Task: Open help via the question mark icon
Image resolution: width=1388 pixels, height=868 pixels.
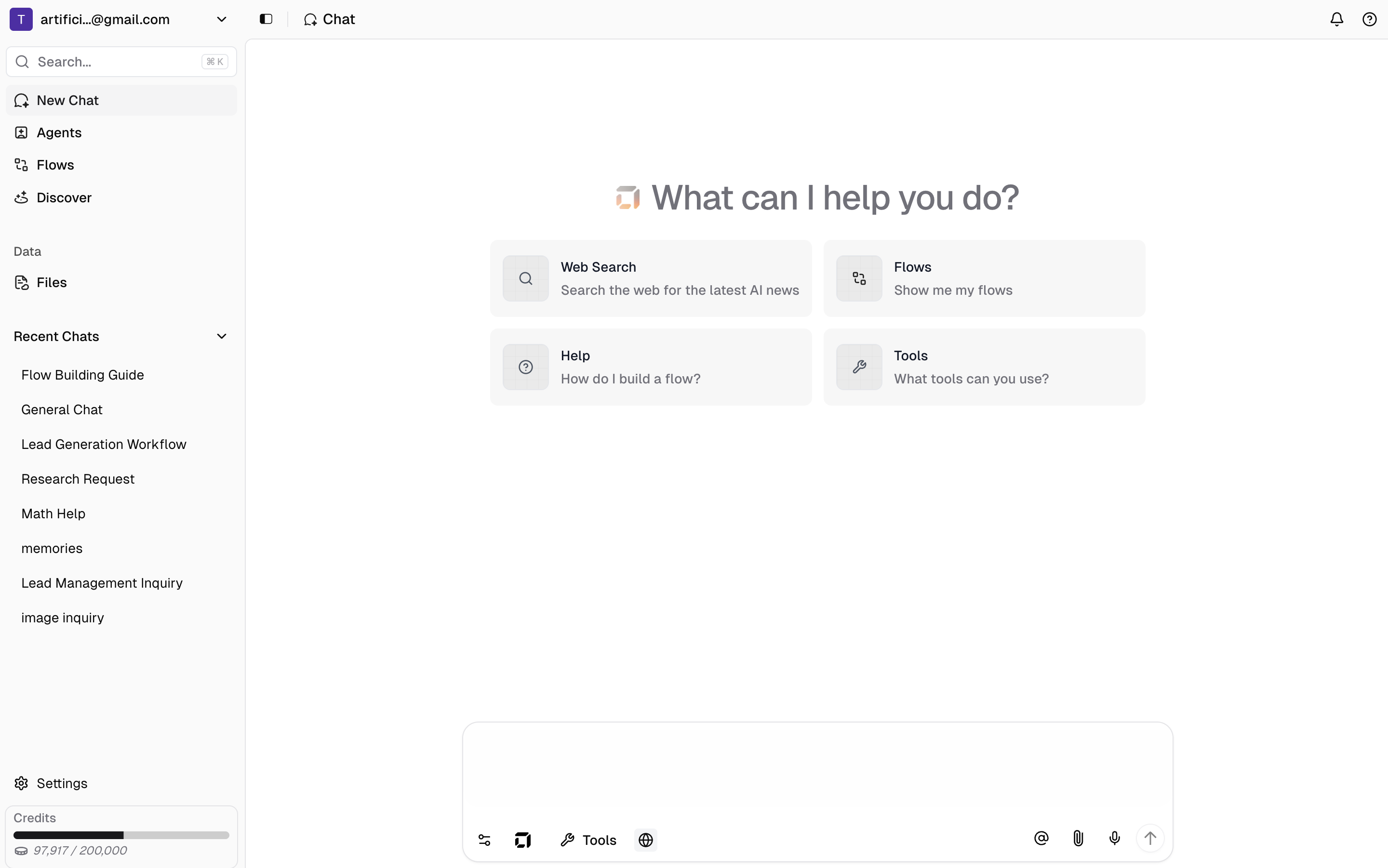Action: pyautogui.click(x=1370, y=19)
